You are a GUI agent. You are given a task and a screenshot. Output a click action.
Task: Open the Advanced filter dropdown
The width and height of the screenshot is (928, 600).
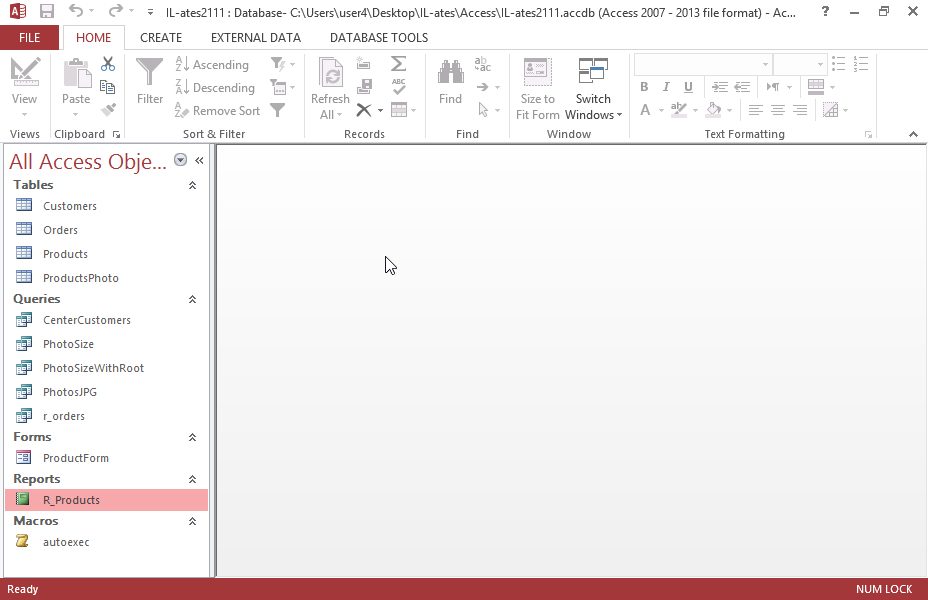(282, 87)
